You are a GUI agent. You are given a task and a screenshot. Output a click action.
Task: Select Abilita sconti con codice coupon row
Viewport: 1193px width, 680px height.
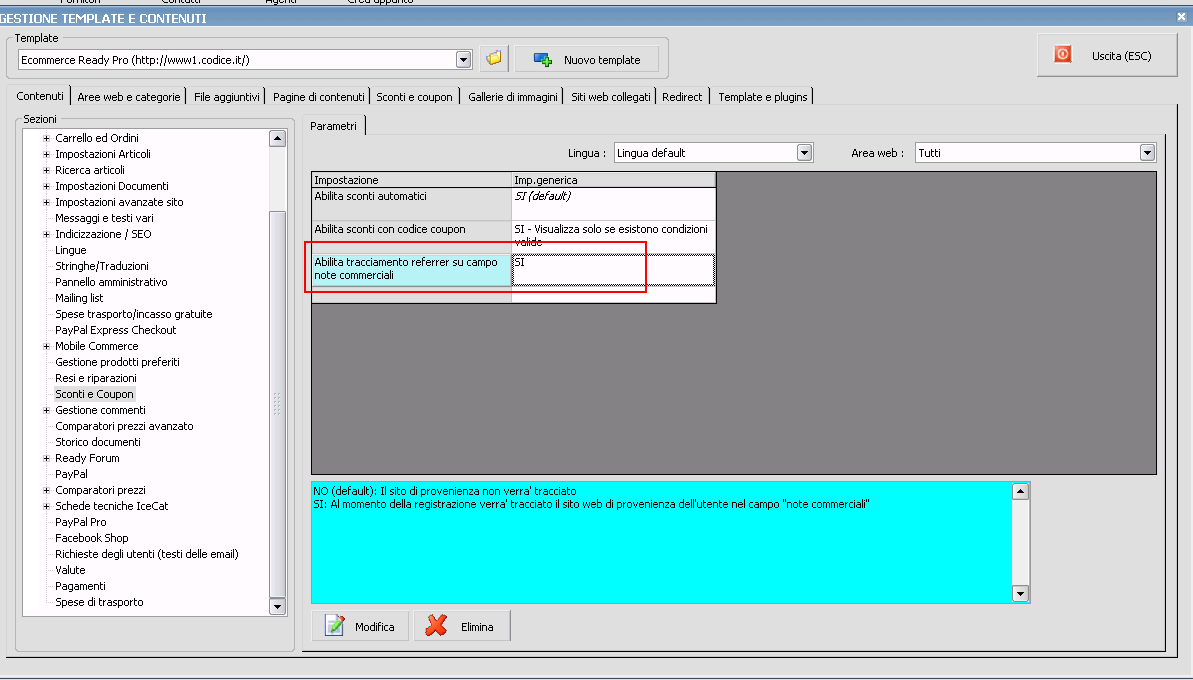click(x=514, y=237)
